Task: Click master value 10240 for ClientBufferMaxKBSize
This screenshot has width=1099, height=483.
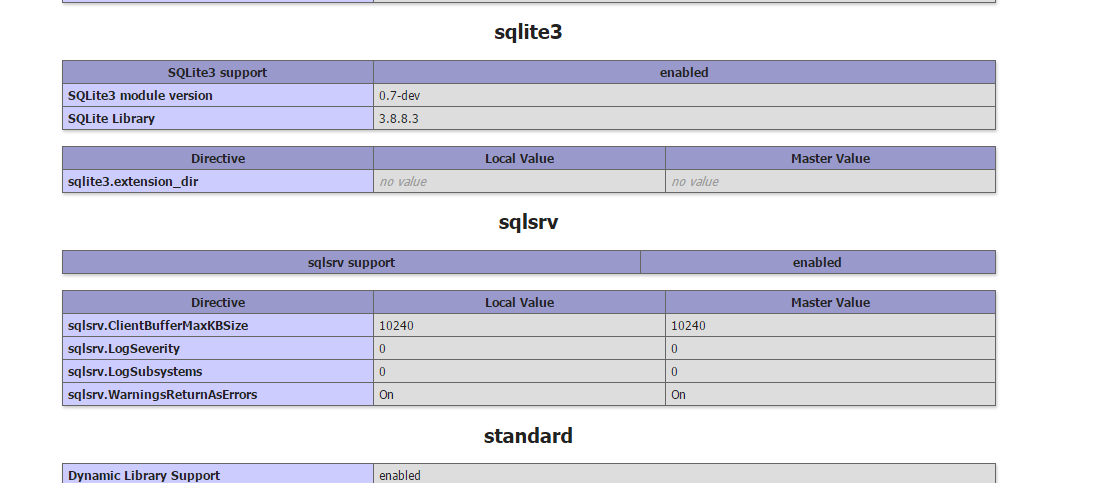Action: (x=688, y=325)
